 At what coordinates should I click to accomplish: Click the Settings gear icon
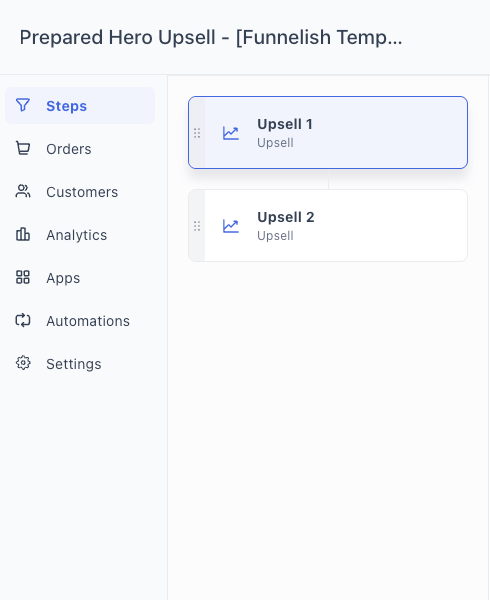click(x=23, y=363)
